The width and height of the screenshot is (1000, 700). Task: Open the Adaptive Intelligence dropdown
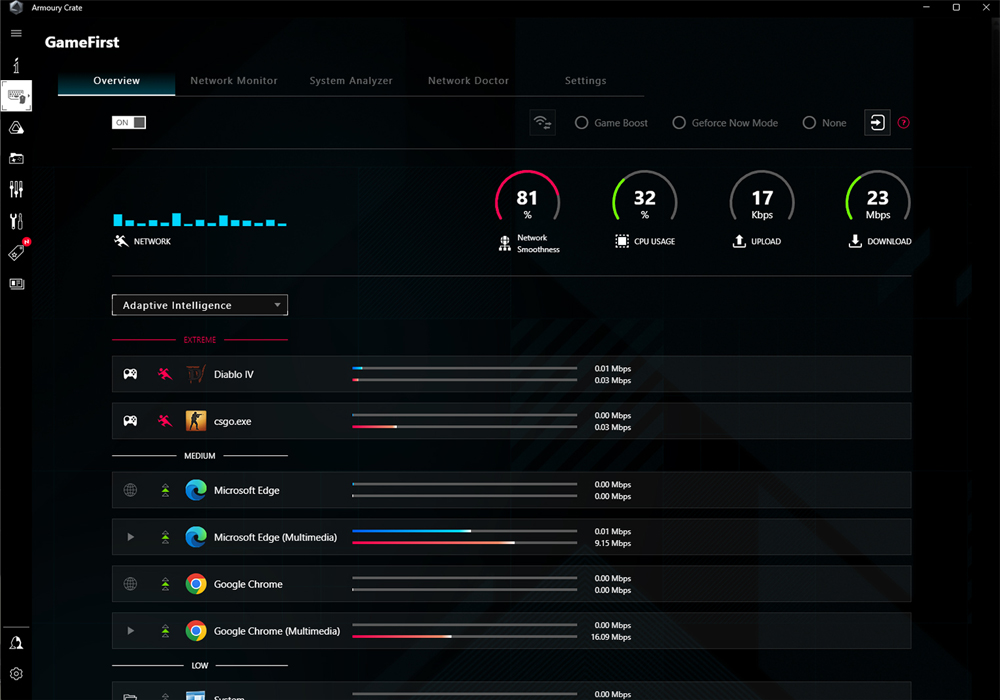(x=200, y=305)
